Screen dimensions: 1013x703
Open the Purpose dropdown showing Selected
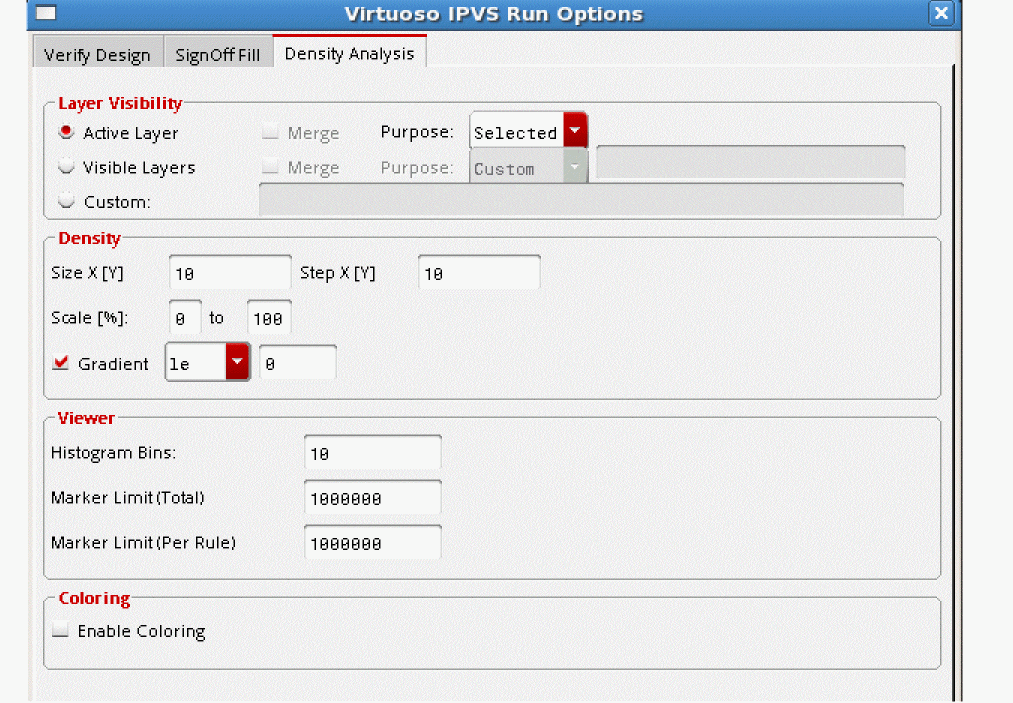[528, 132]
